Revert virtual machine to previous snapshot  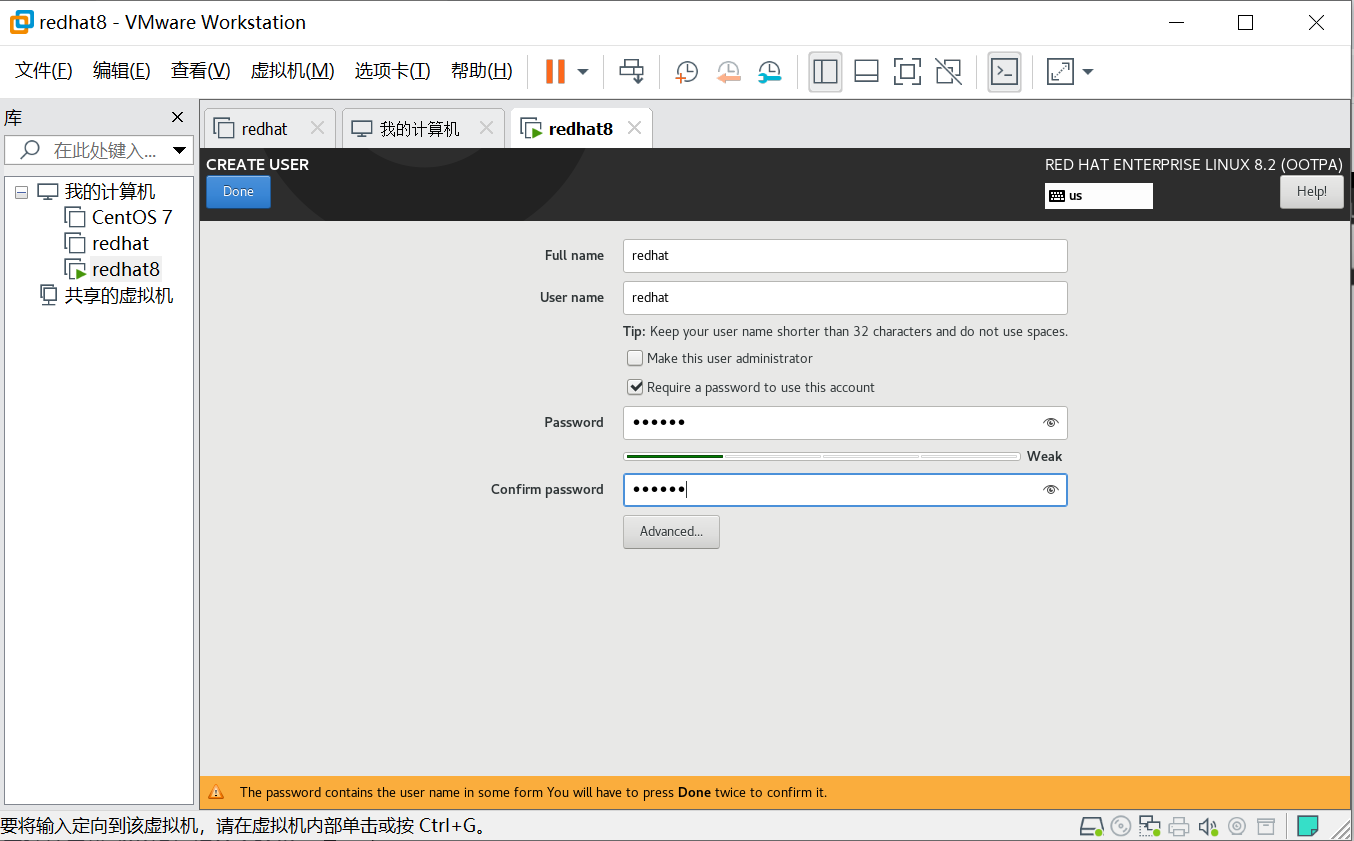point(728,72)
